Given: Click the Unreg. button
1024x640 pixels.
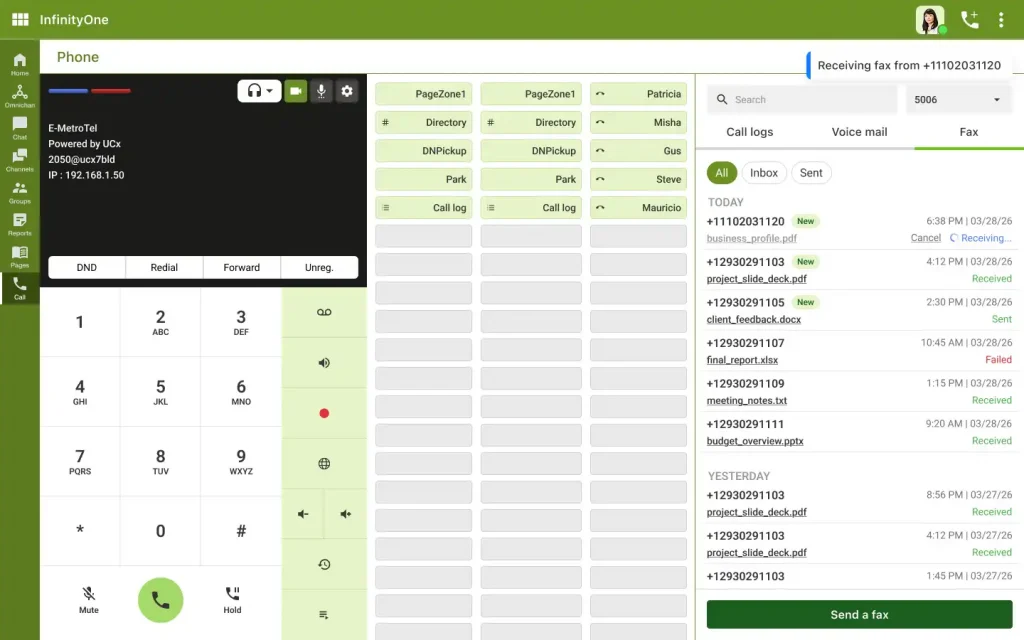Looking at the screenshot, I should (x=319, y=267).
